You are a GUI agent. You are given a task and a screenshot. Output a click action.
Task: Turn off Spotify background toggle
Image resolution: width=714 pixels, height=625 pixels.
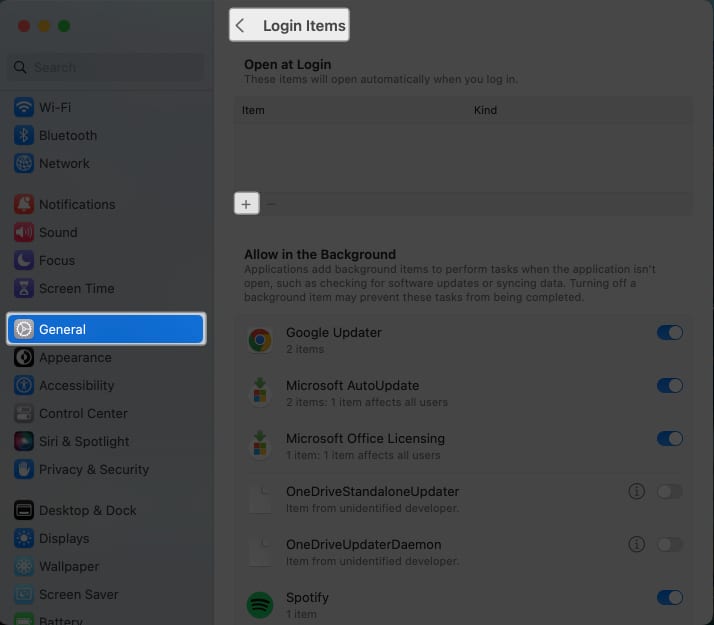pos(670,597)
